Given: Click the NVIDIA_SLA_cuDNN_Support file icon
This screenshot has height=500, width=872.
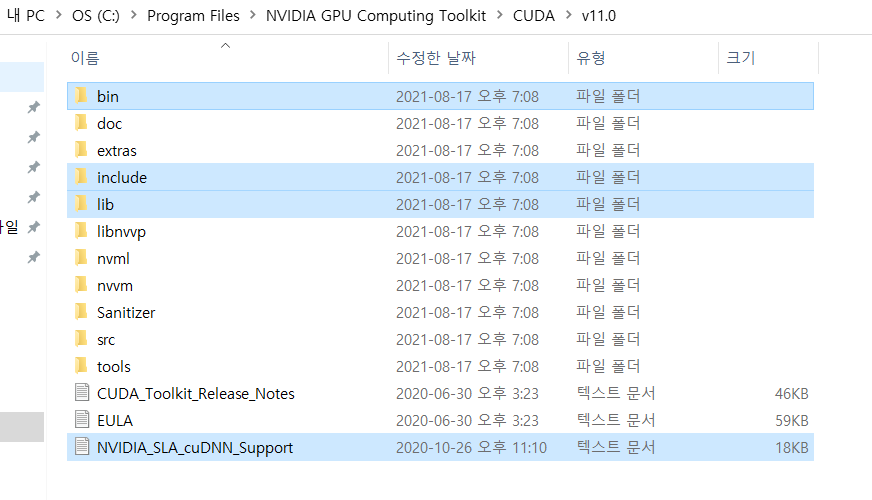Looking at the screenshot, I should 82,447.
